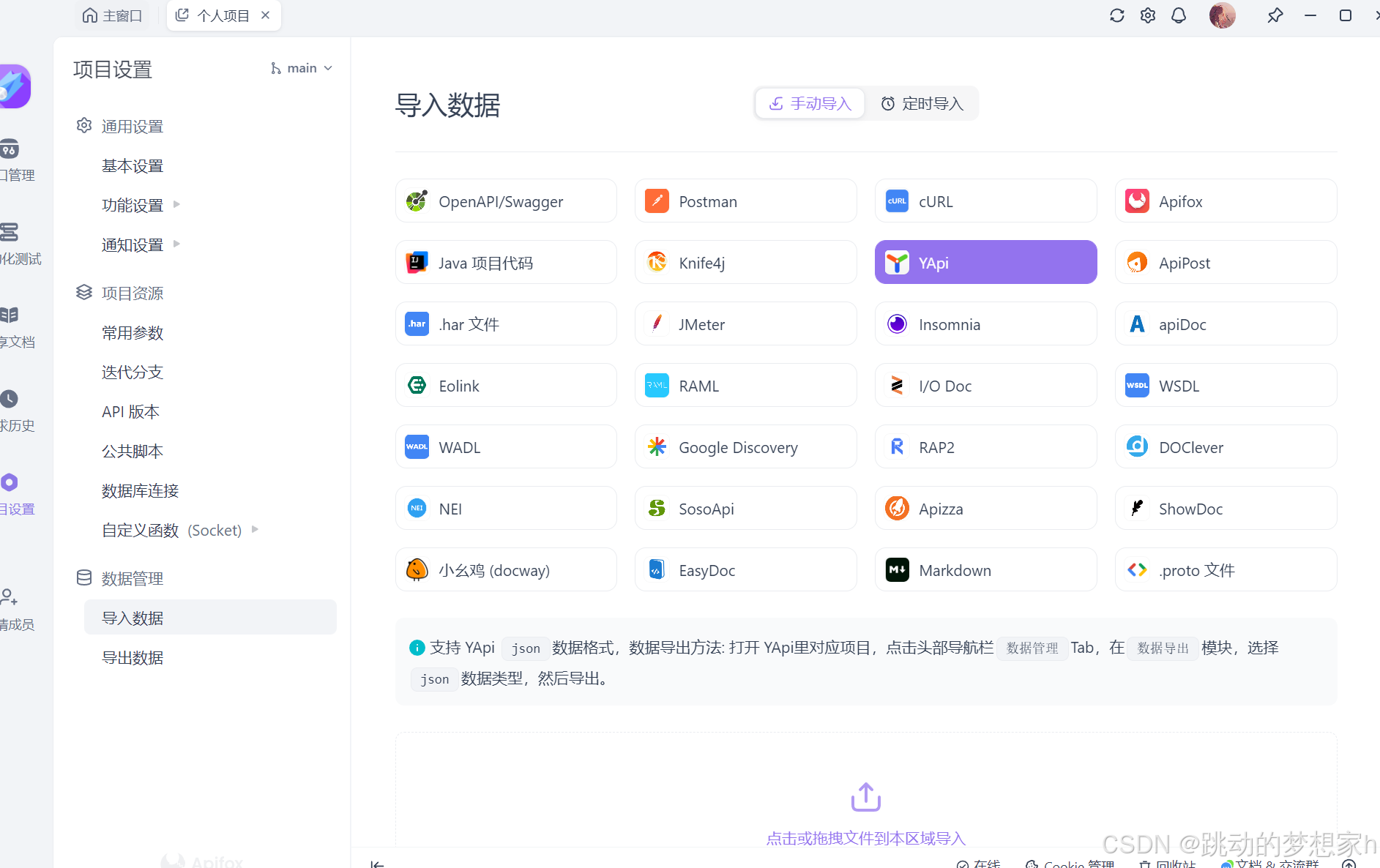Choose .proto 文件 import format
1380x868 pixels.
pyautogui.click(x=1226, y=570)
